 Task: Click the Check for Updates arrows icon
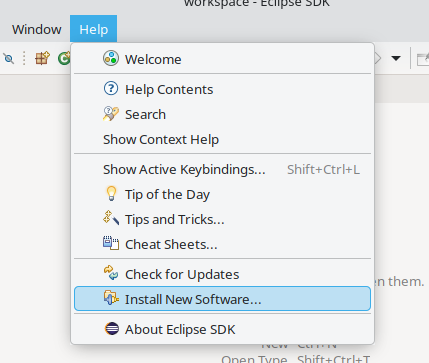pos(111,273)
